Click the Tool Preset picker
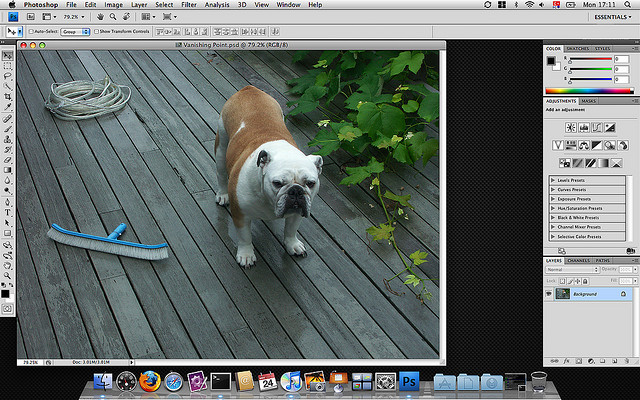 click(x=14, y=31)
